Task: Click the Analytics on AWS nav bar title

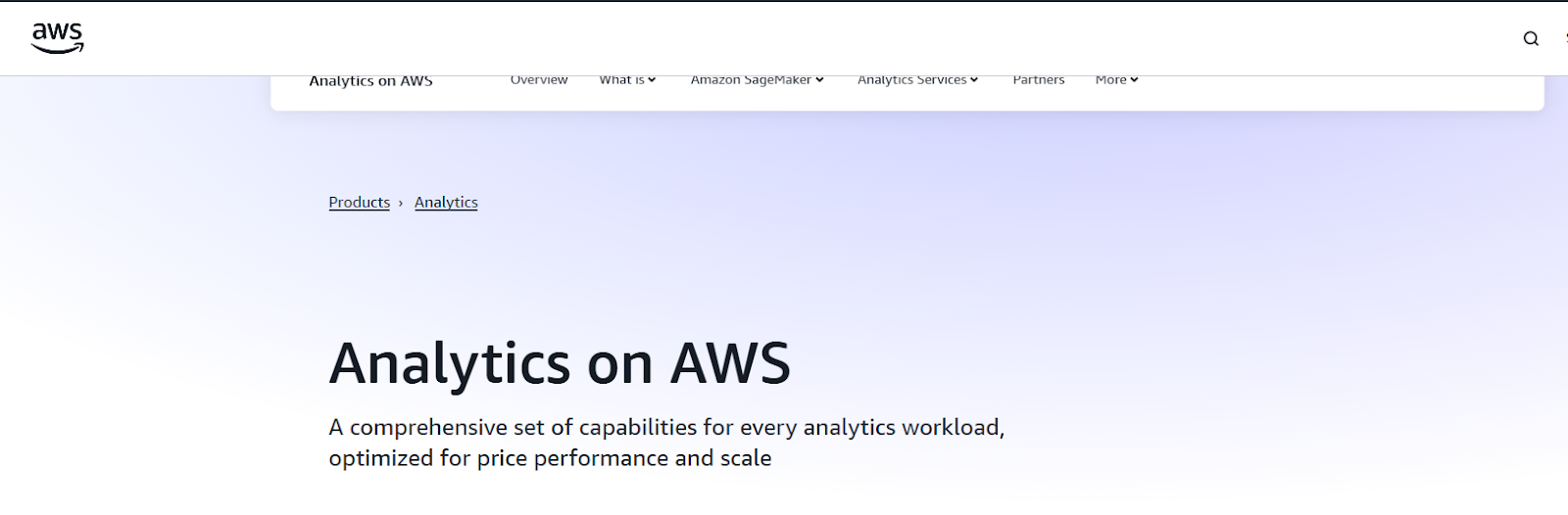Action: coord(370,81)
